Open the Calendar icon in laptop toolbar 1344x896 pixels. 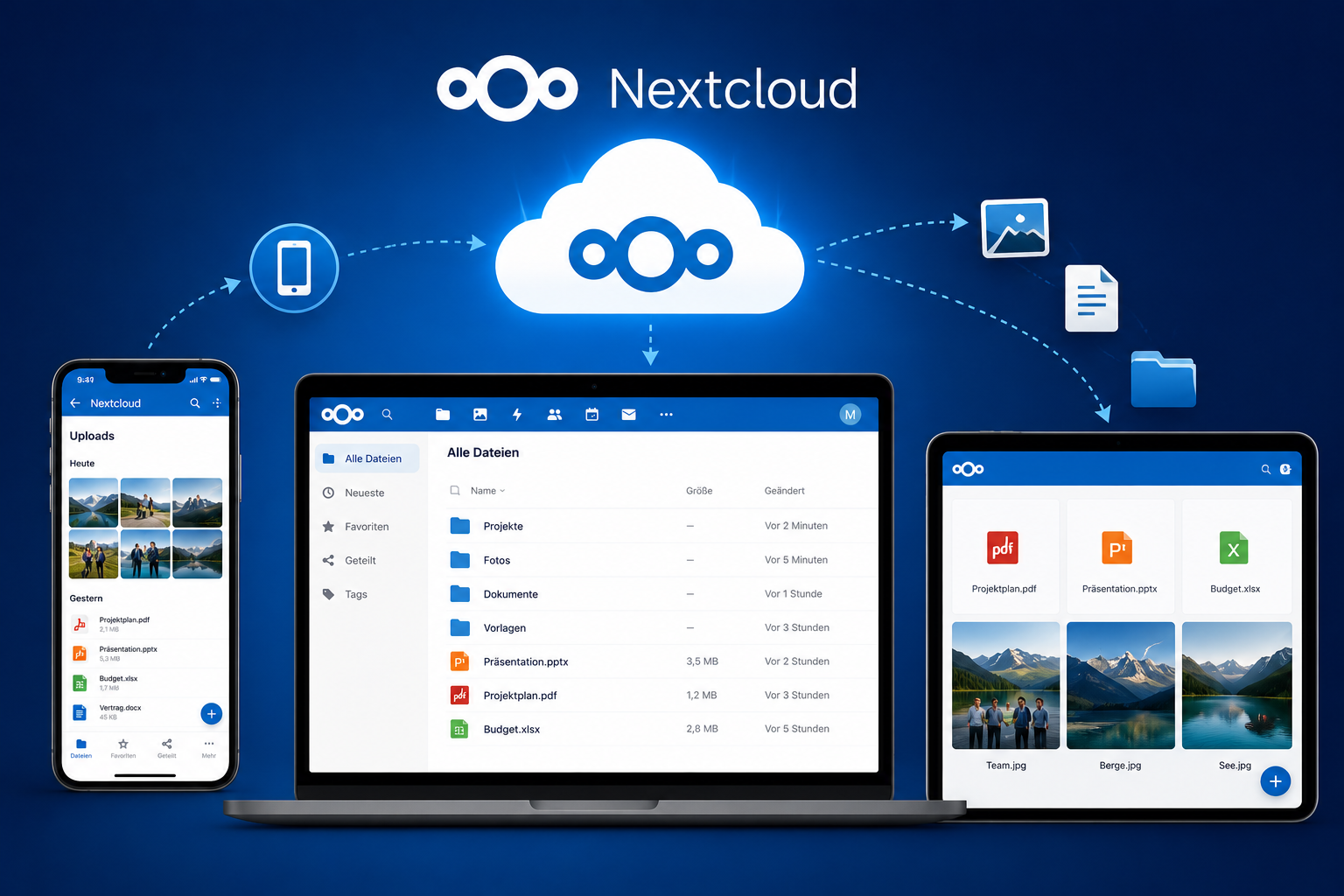592,415
